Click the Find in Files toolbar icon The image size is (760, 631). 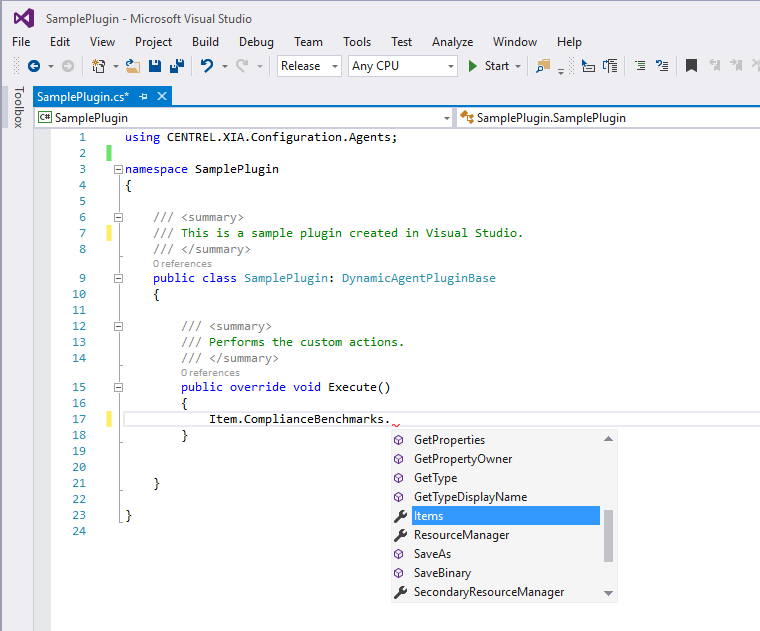pos(543,66)
